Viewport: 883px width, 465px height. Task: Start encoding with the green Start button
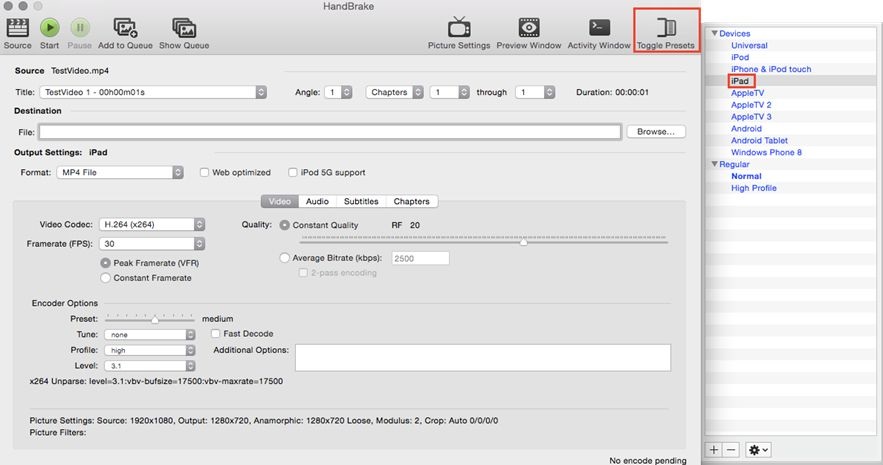coord(50,28)
